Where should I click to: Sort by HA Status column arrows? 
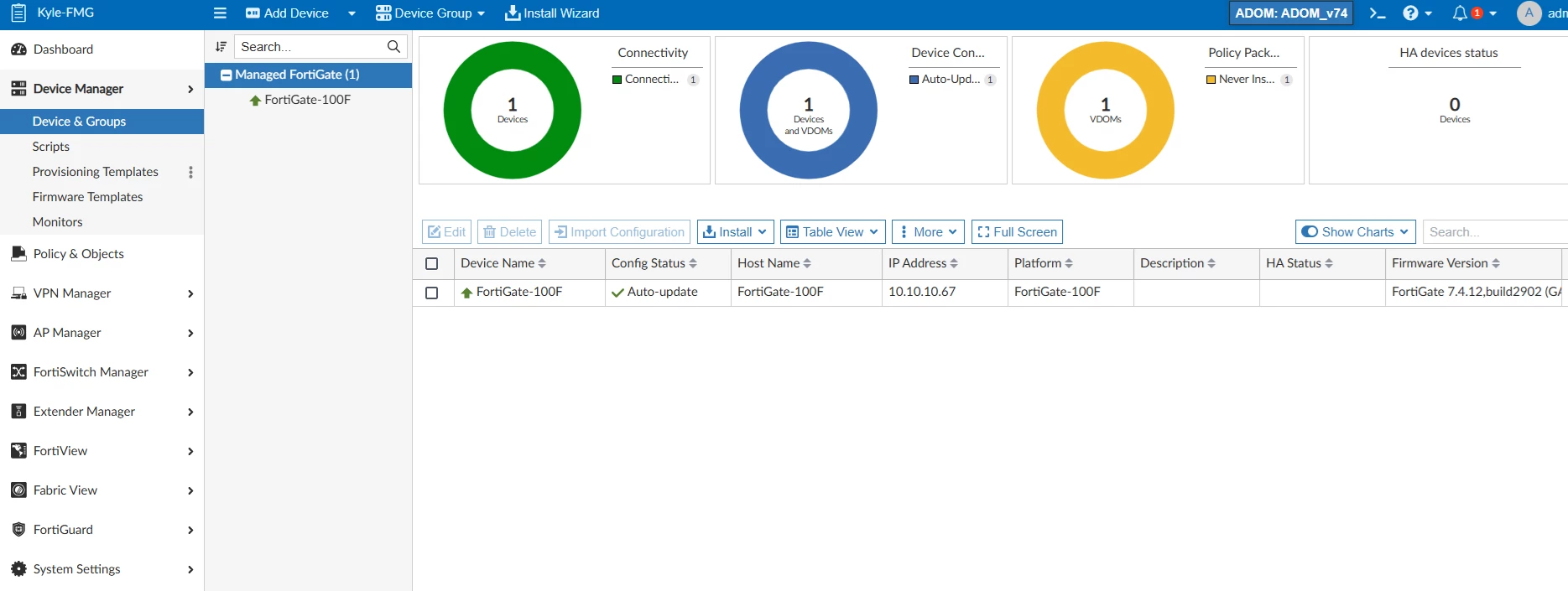1329,263
